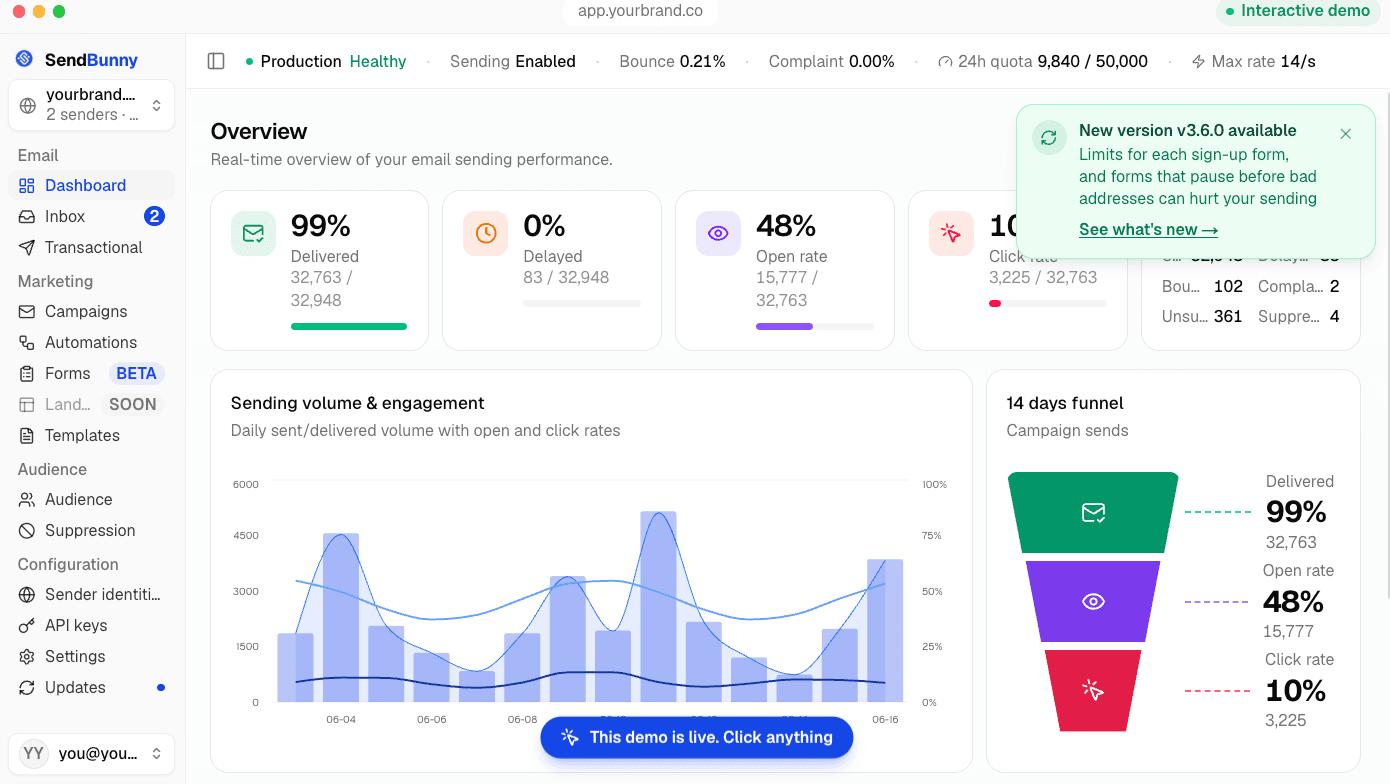Open the Templates page

click(x=91, y=435)
